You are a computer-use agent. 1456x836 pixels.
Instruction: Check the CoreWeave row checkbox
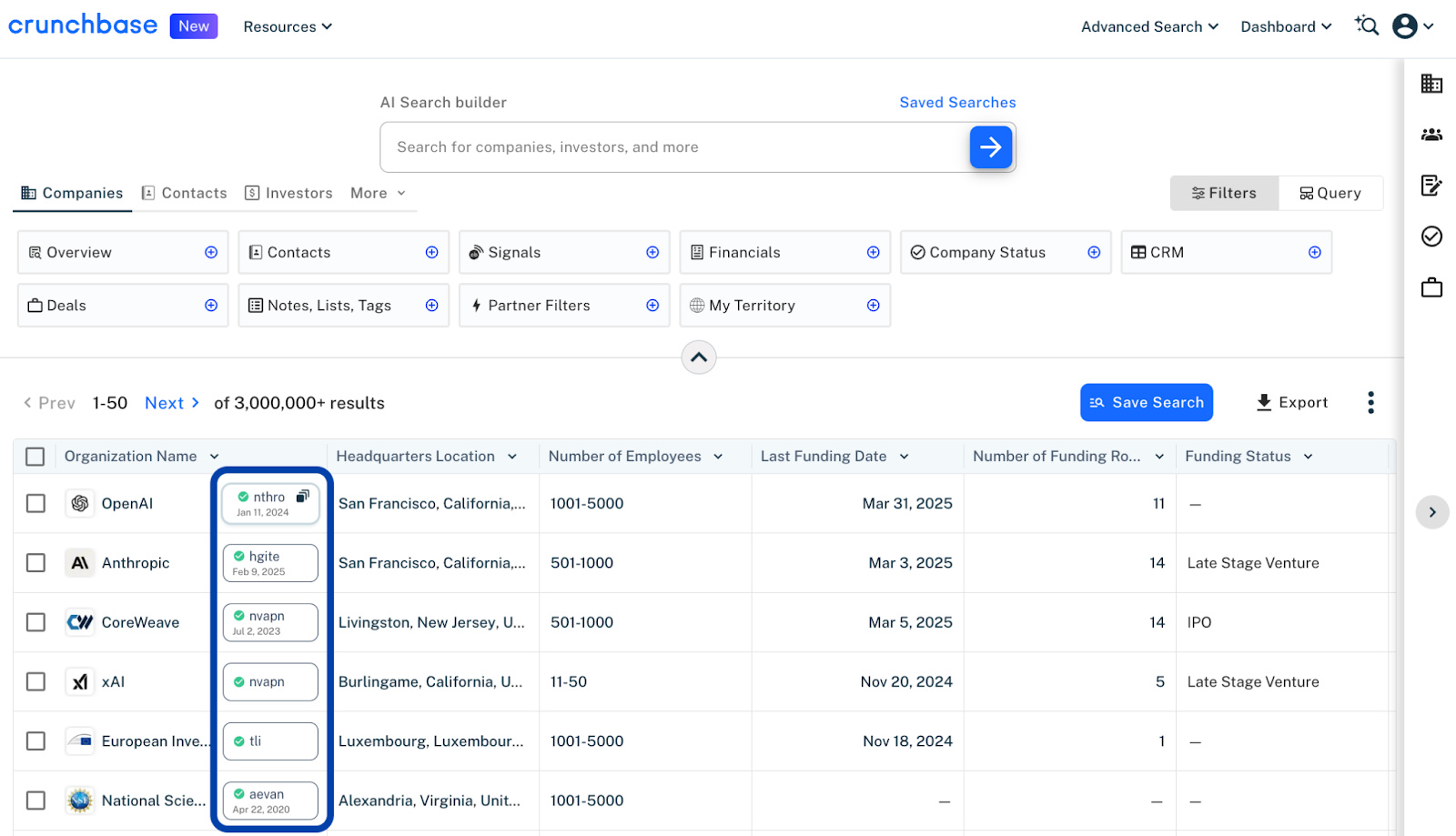point(35,622)
